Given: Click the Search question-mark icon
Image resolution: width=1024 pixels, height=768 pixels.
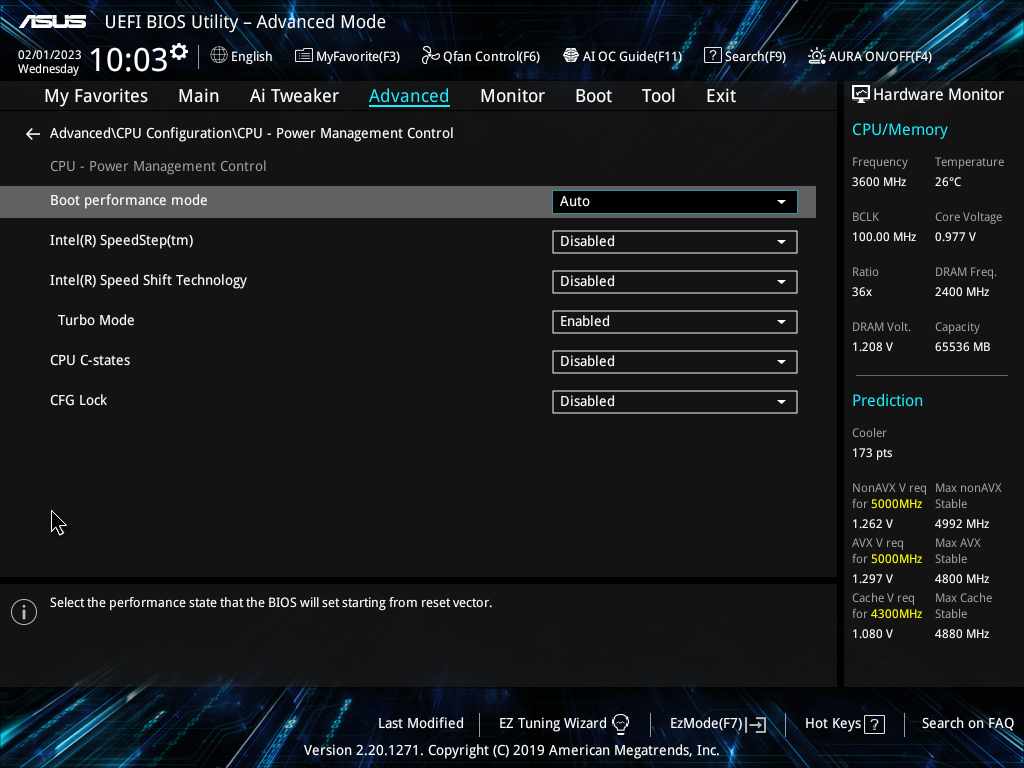Looking at the screenshot, I should [x=712, y=56].
